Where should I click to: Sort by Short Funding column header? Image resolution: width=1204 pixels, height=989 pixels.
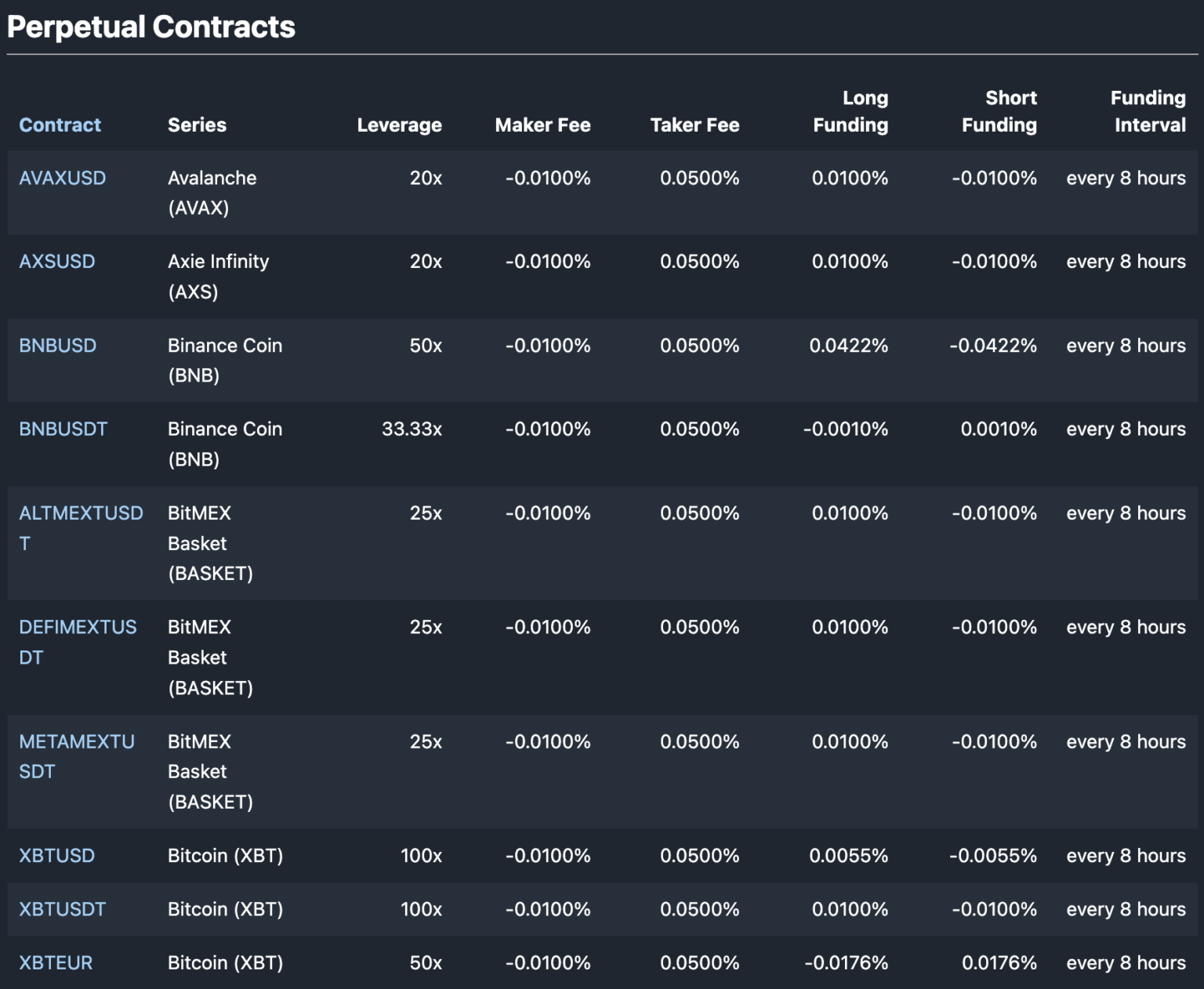[x=998, y=111]
